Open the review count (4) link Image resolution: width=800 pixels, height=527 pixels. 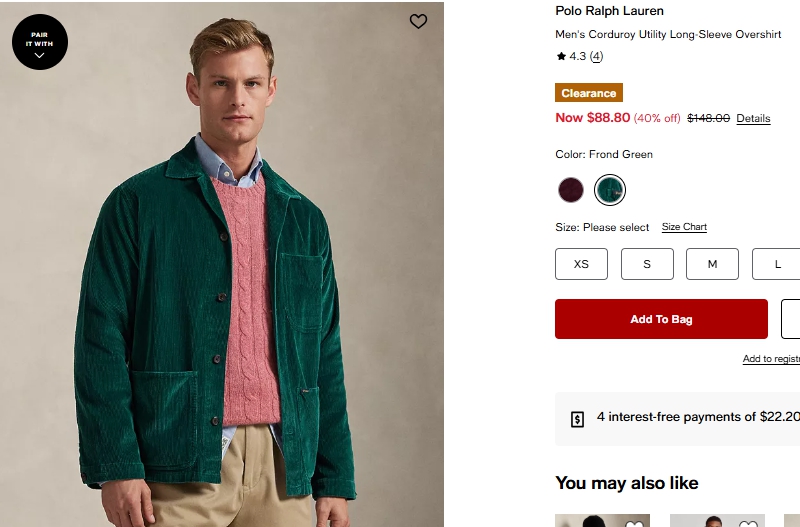click(x=596, y=57)
